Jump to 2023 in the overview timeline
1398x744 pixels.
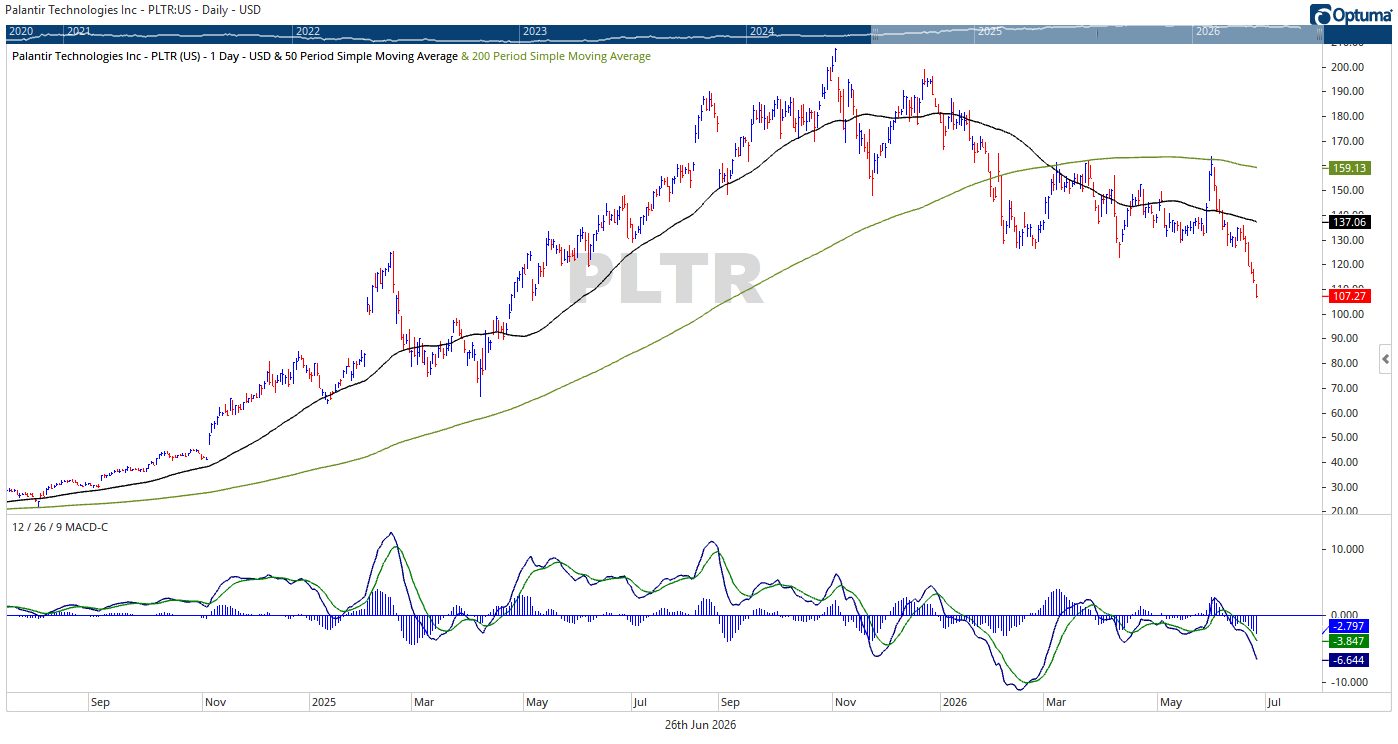535,32
